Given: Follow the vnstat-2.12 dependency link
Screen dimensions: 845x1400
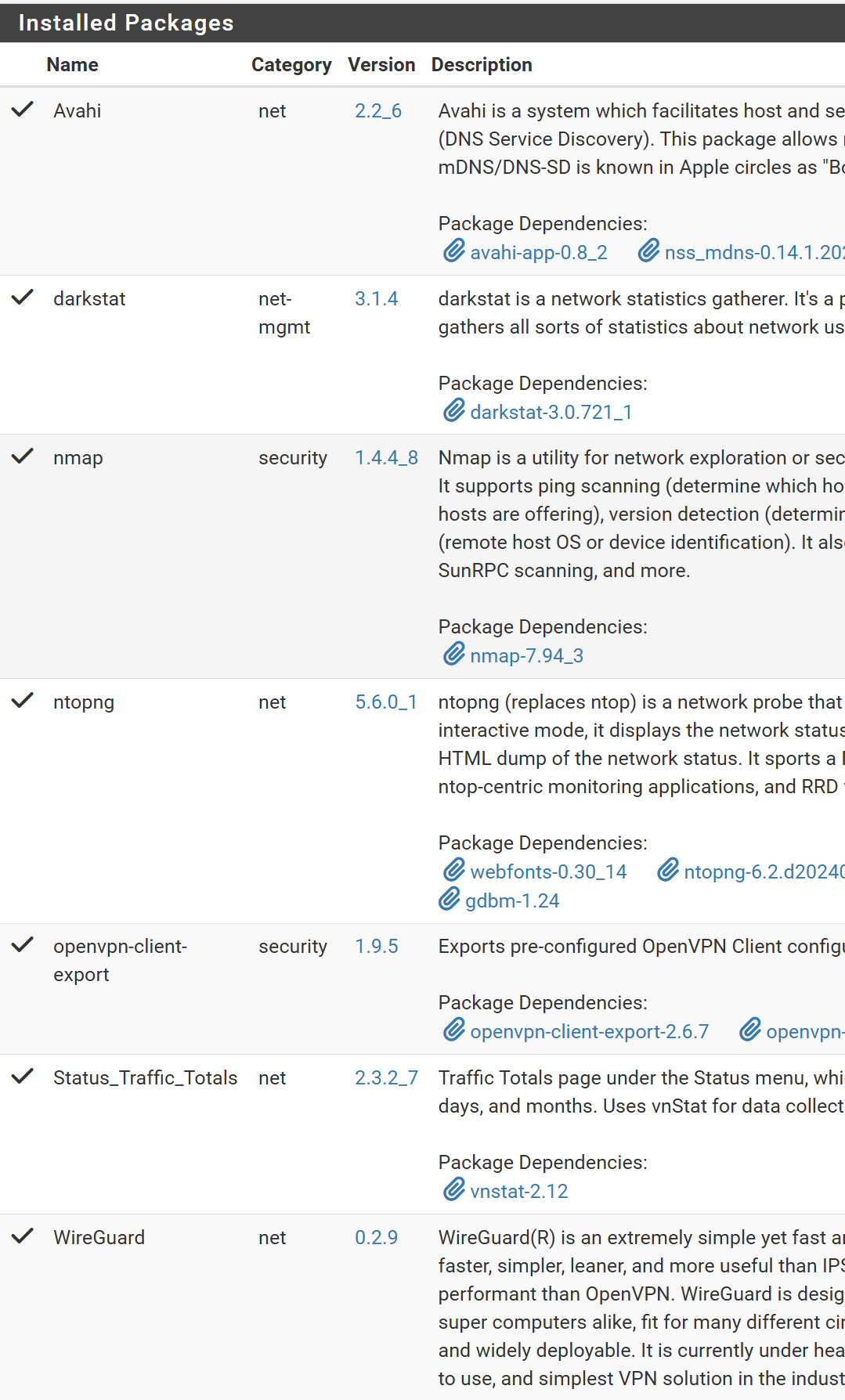Looking at the screenshot, I should pyautogui.click(x=519, y=1192).
